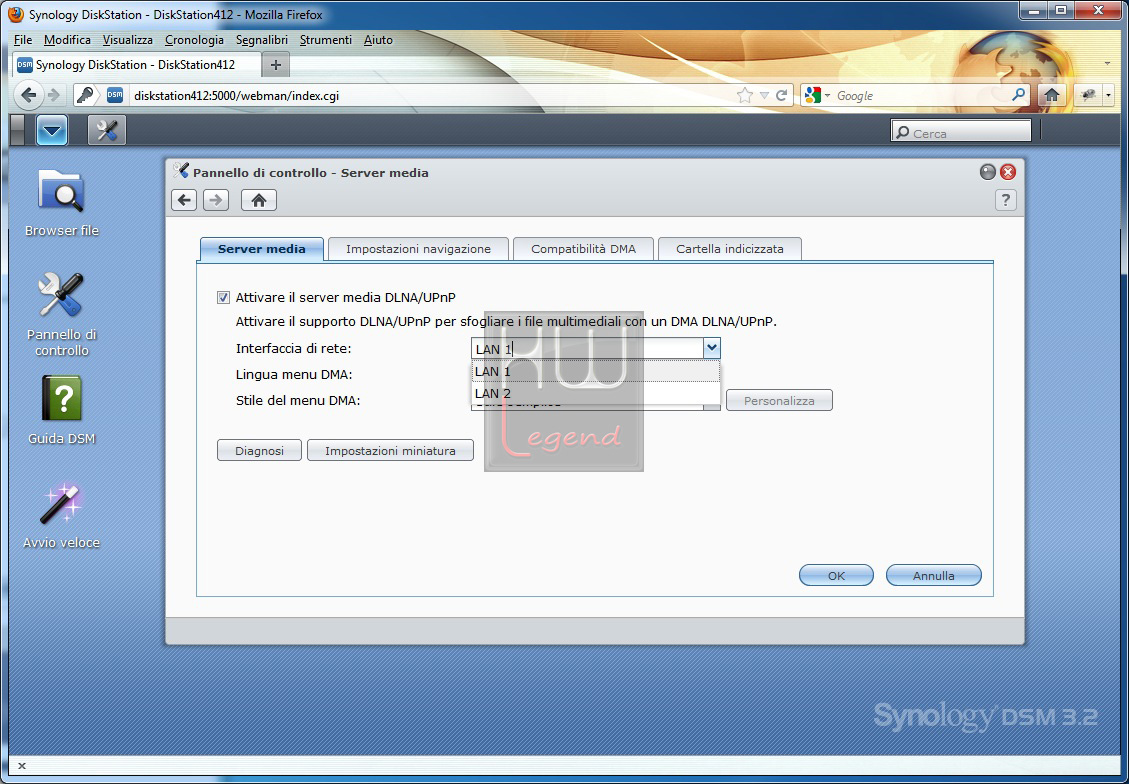Screen dimensions: 1129x784
Task: Close the Firefox add-on bar
Action: pos(22,766)
